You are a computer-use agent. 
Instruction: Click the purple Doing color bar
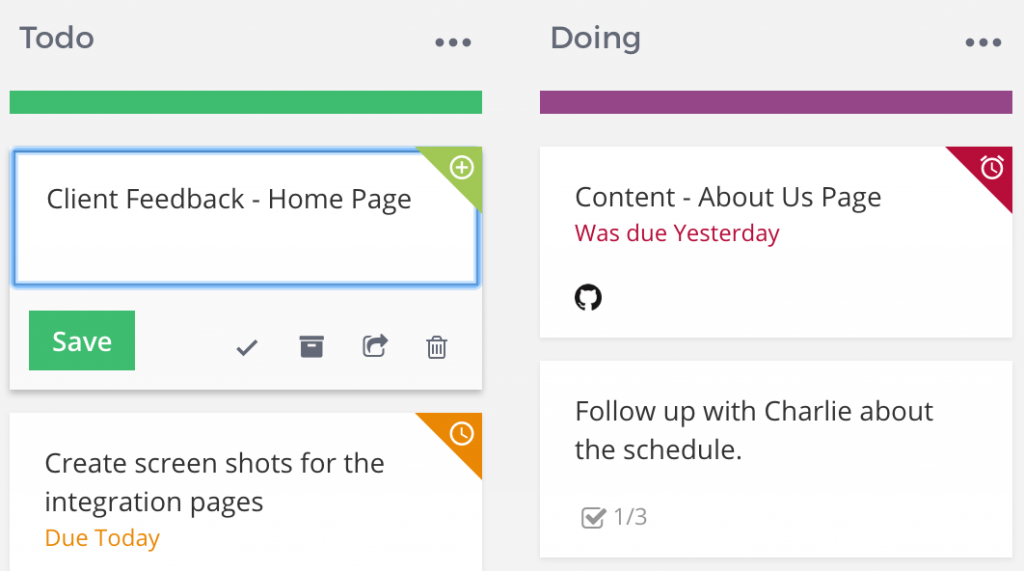[x=776, y=103]
